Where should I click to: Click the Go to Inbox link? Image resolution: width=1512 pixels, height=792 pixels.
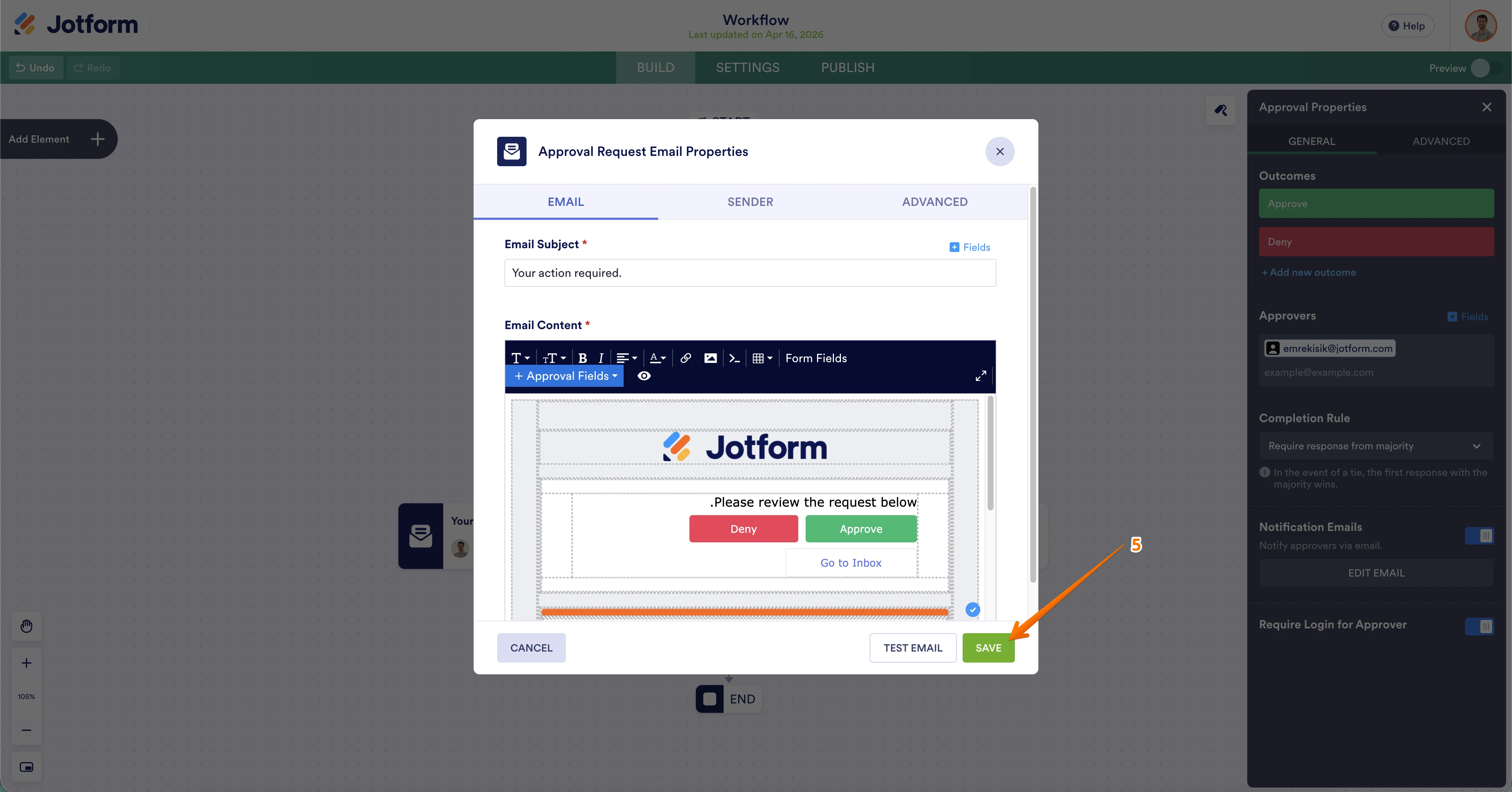(x=851, y=563)
